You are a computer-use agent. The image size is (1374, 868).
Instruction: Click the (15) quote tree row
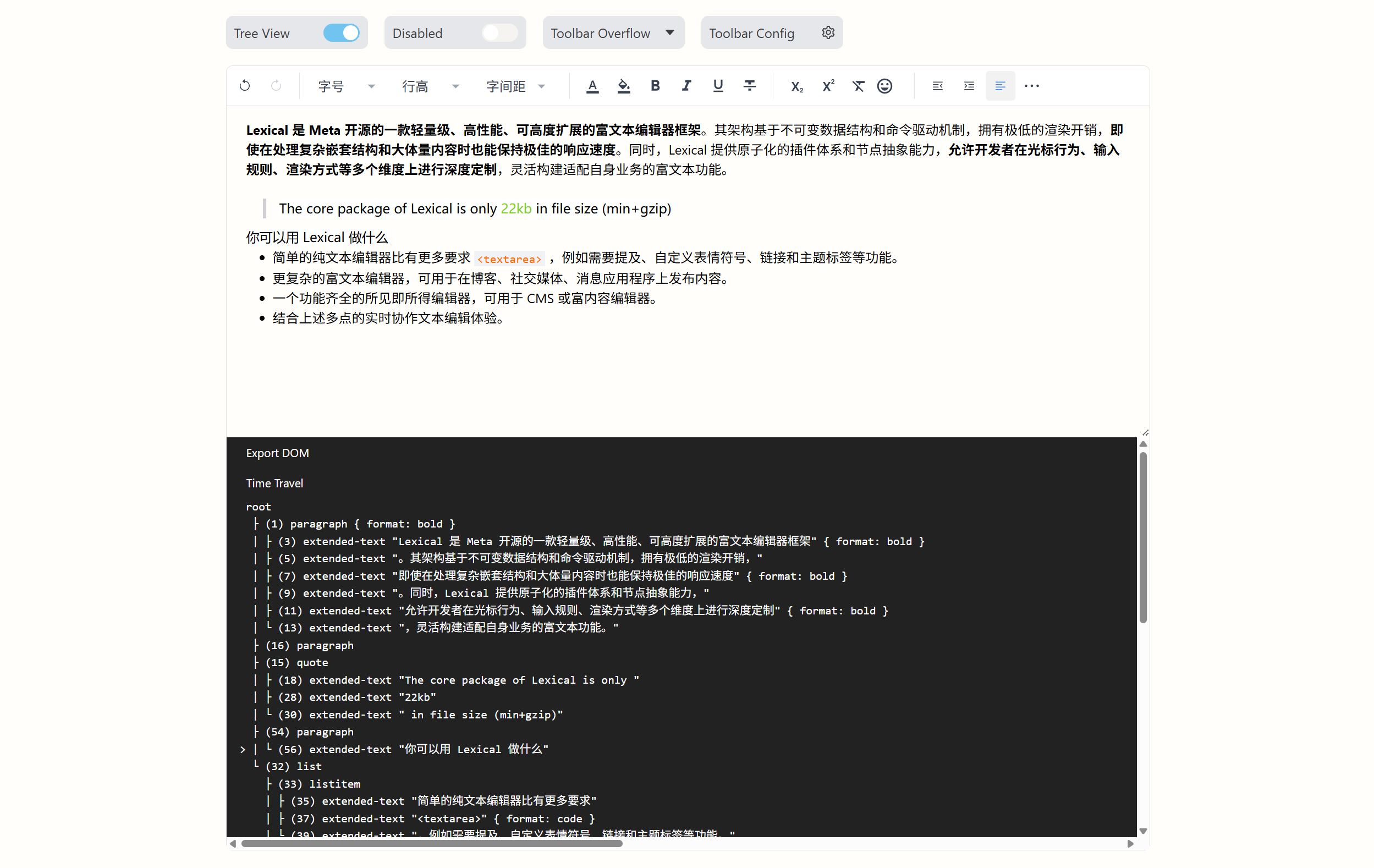(296, 662)
